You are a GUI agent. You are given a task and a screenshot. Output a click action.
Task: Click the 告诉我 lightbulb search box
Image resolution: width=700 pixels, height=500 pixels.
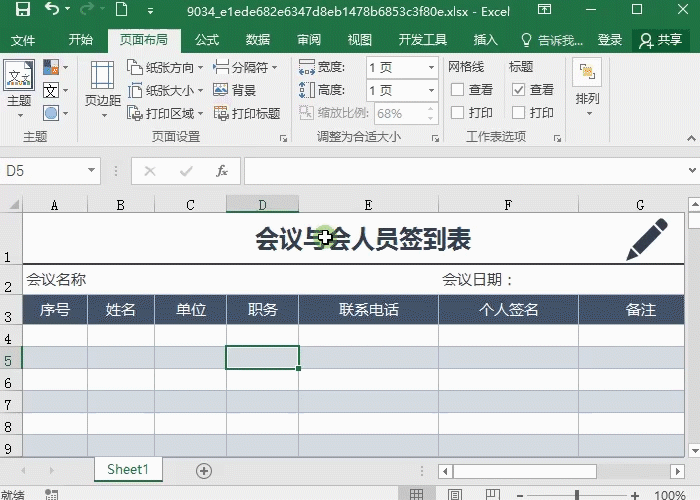click(x=552, y=40)
